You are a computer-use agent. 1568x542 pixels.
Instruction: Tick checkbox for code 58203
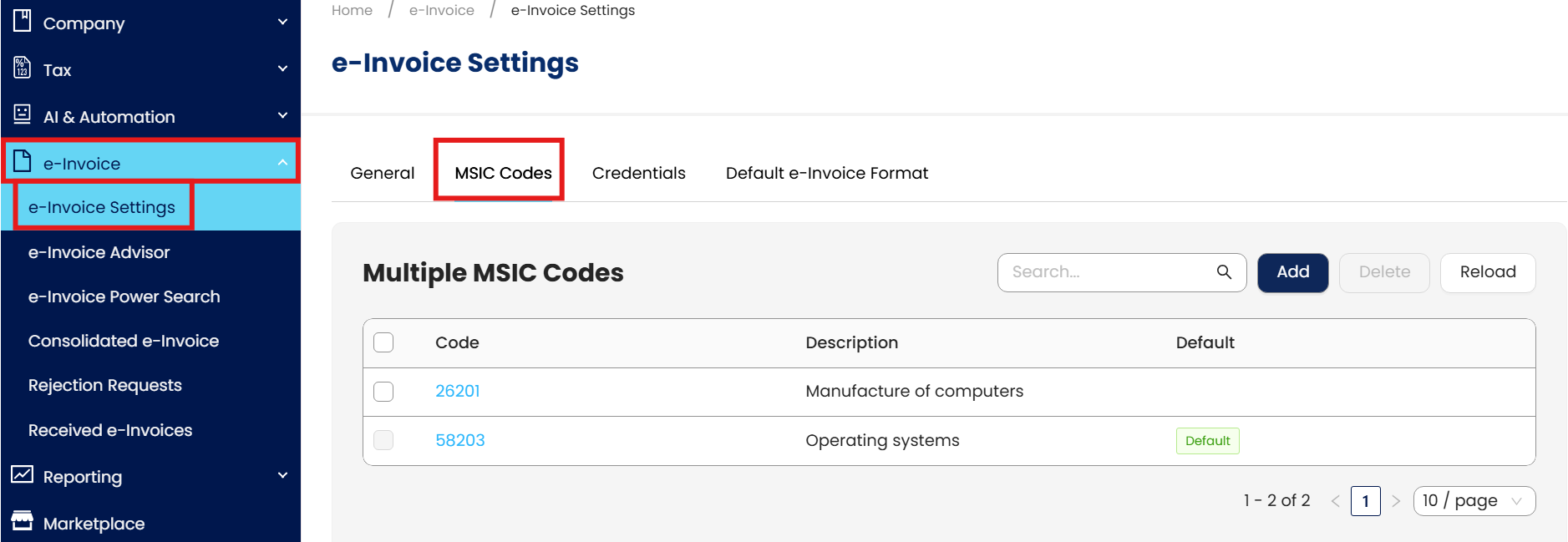[383, 440]
